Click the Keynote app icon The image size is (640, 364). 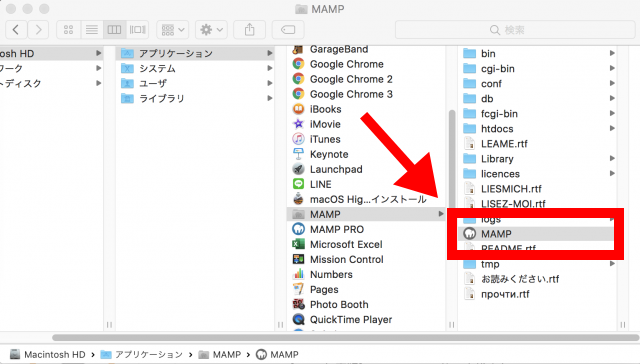coord(298,154)
